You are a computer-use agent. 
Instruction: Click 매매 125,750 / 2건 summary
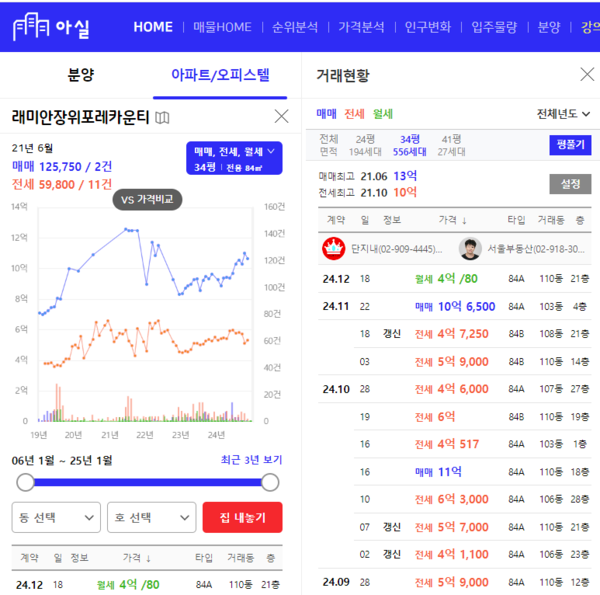pos(62,166)
